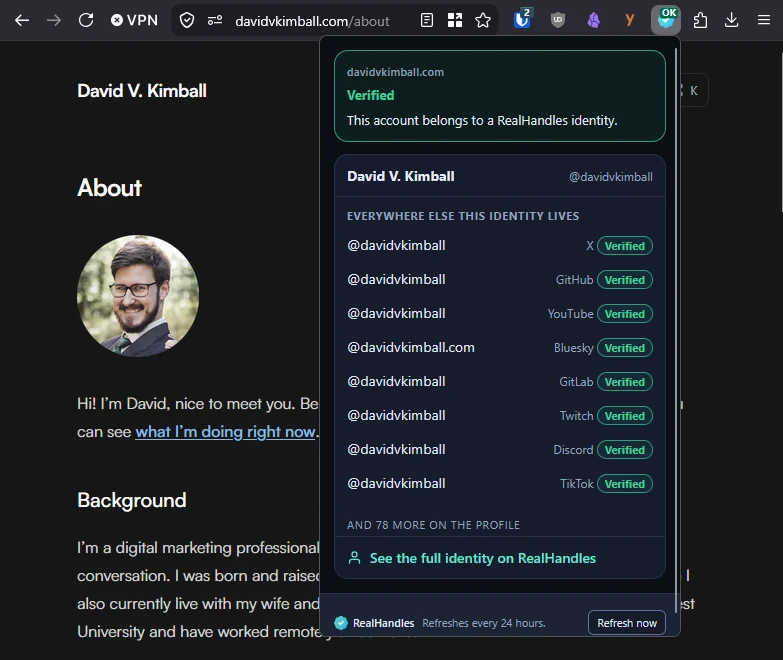Click the person icon beside full identity link
This screenshot has height=660, width=783.
(x=355, y=558)
